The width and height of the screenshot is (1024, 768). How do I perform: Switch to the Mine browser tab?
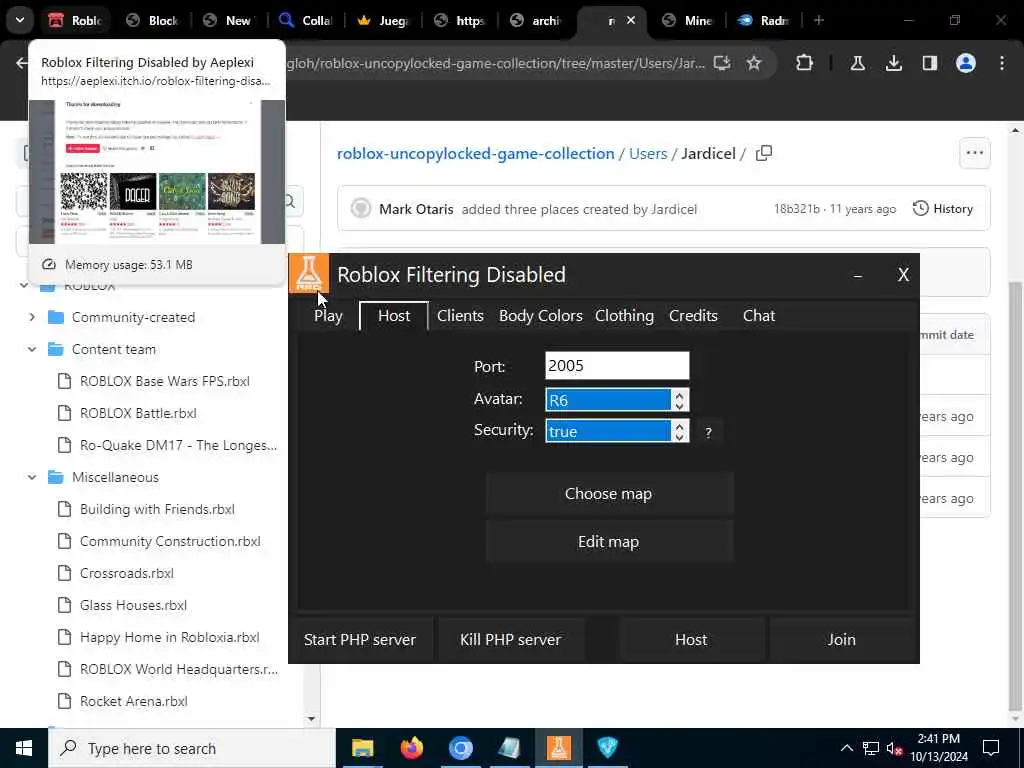687,21
